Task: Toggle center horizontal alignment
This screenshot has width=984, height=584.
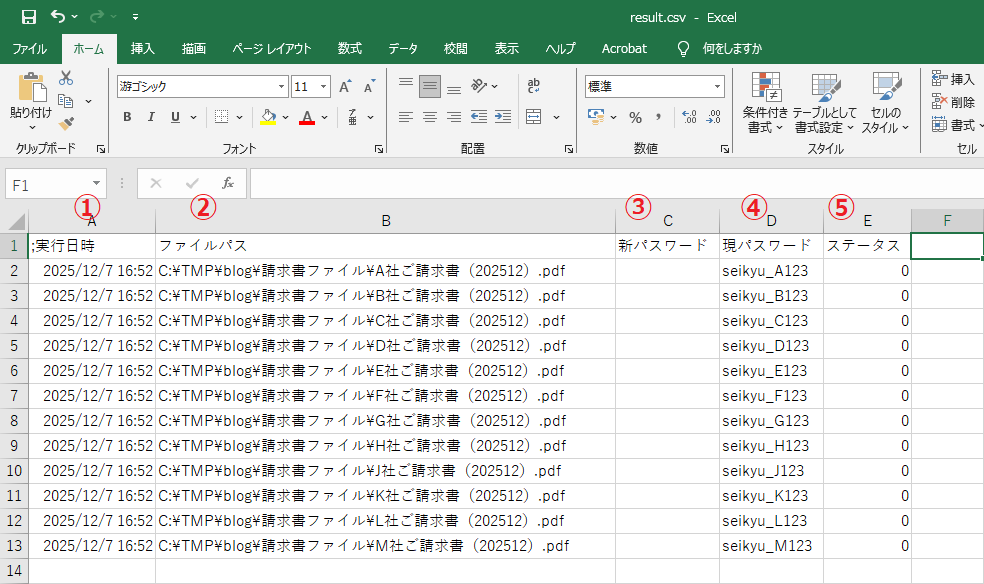Action: 430,117
